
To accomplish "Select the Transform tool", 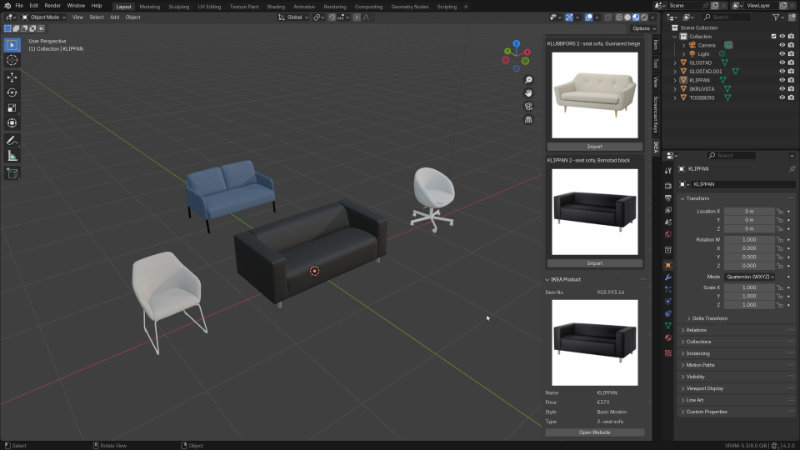I will (x=12, y=123).
